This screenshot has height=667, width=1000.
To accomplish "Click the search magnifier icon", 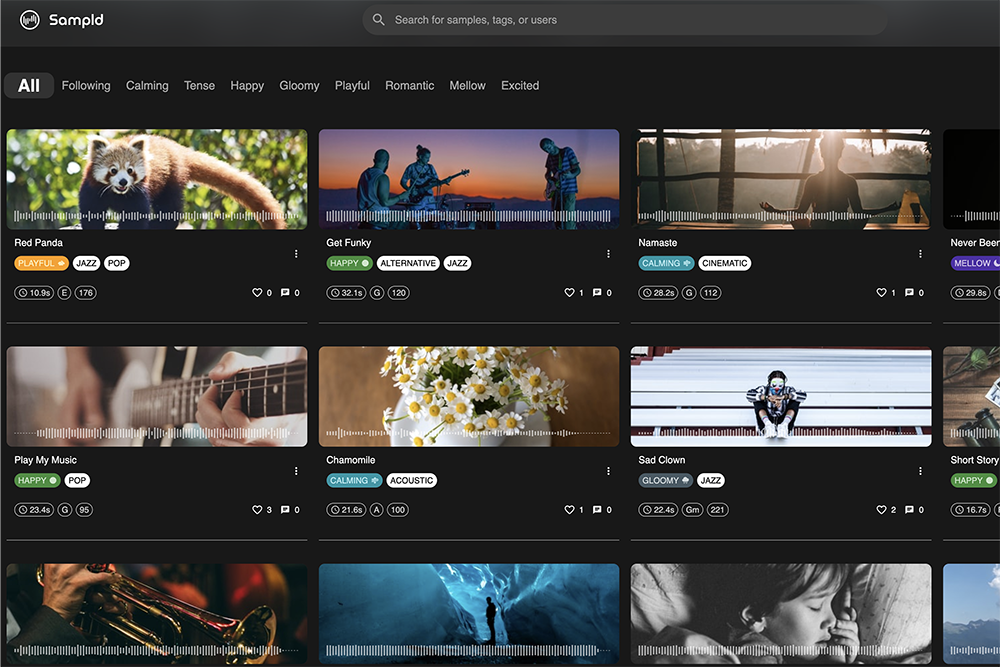I will [378, 20].
